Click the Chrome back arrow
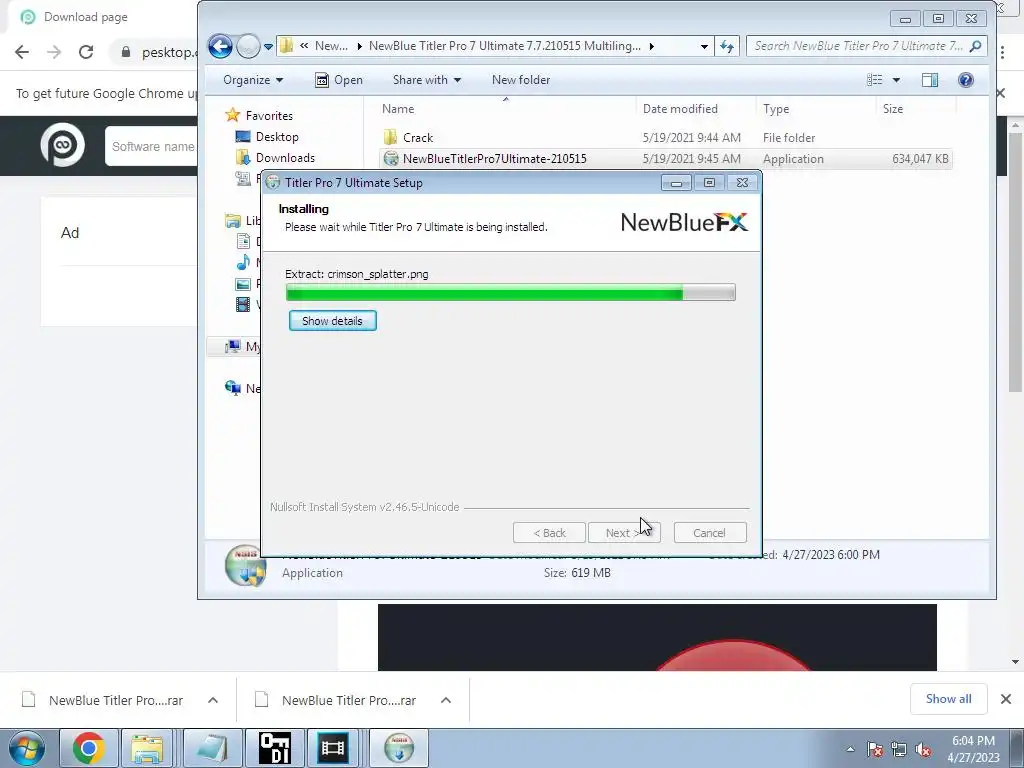This screenshot has height=768, width=1024. (22, 52)
